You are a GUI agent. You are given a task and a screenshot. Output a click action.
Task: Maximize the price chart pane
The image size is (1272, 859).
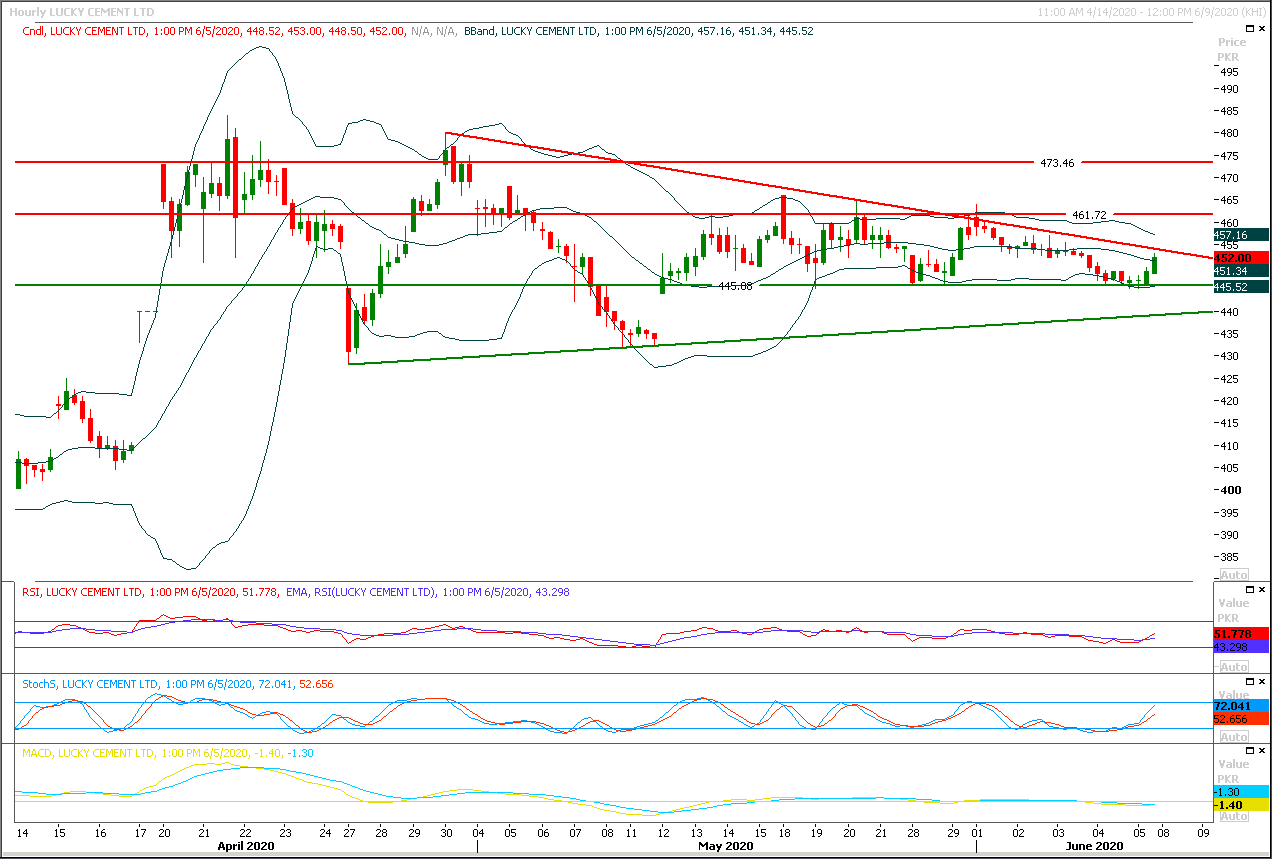tap(1249, 30)
